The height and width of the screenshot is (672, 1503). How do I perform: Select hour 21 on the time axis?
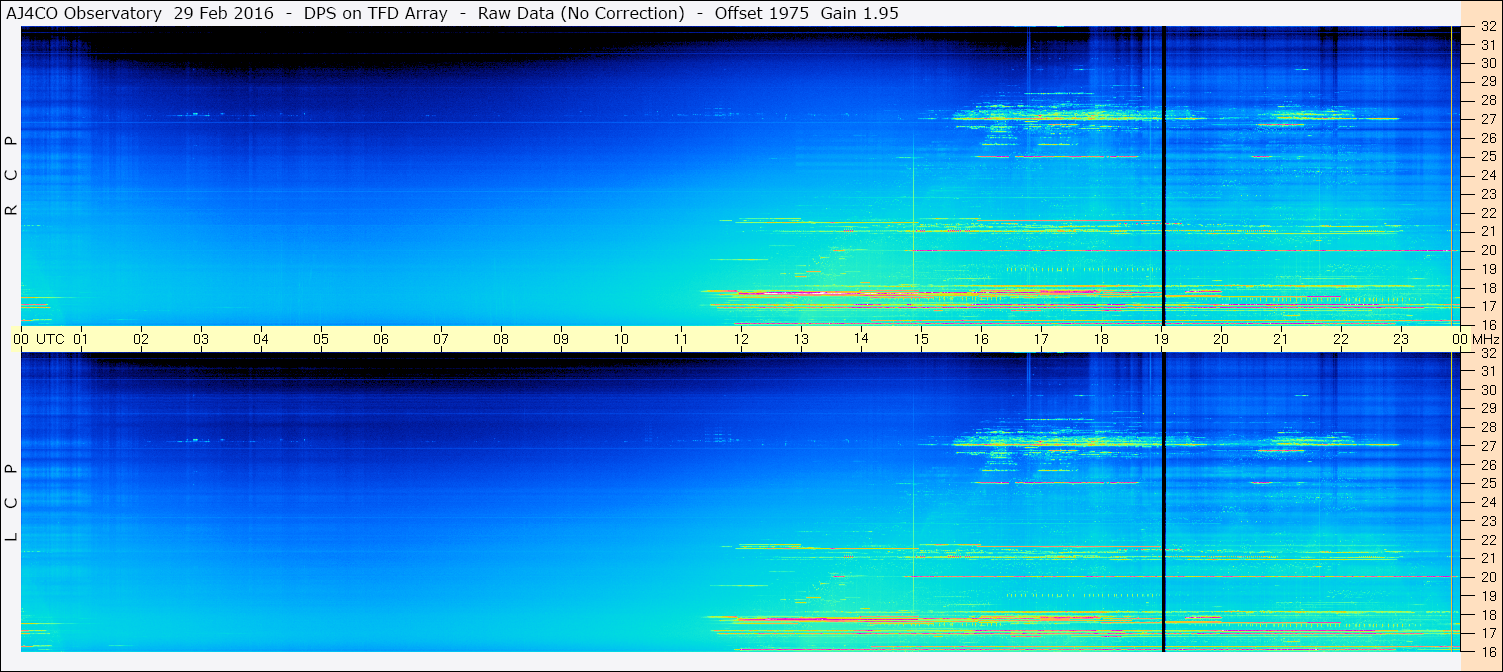pos(1281,339)
